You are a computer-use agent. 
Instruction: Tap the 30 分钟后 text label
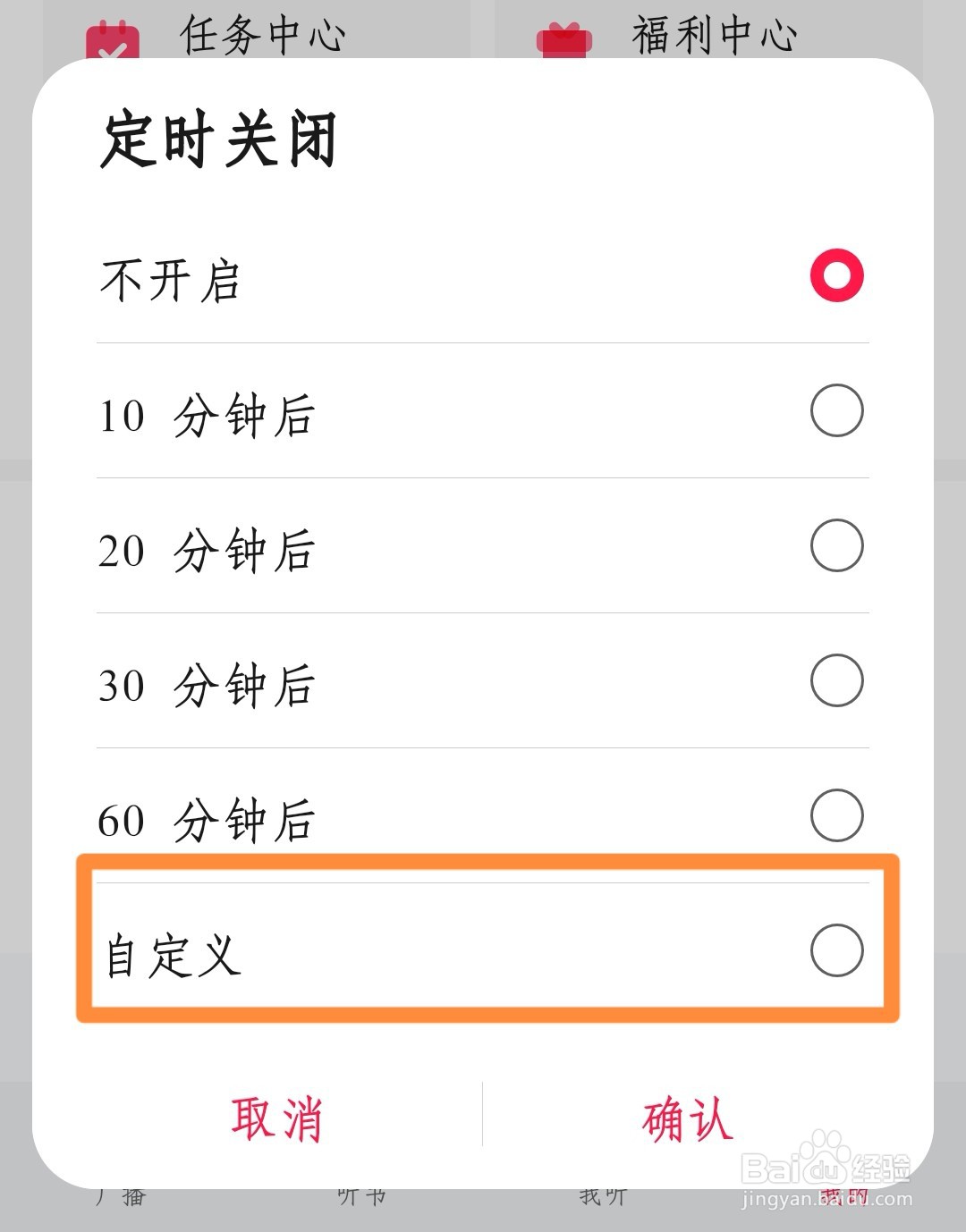point(207,686)
